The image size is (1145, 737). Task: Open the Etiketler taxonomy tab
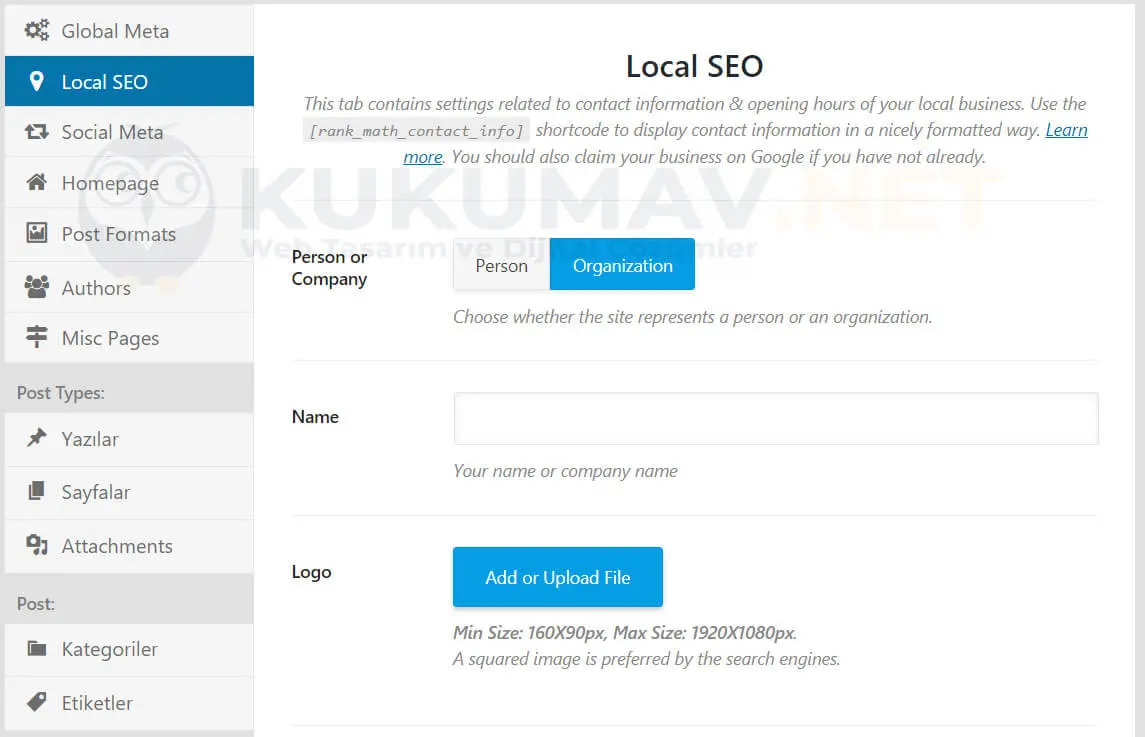(x=129, y=703)
